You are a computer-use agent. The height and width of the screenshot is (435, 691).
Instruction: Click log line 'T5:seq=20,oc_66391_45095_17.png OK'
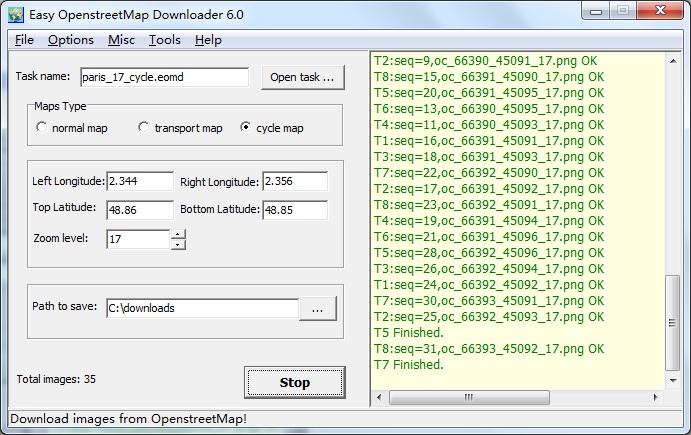click(489, 93)
